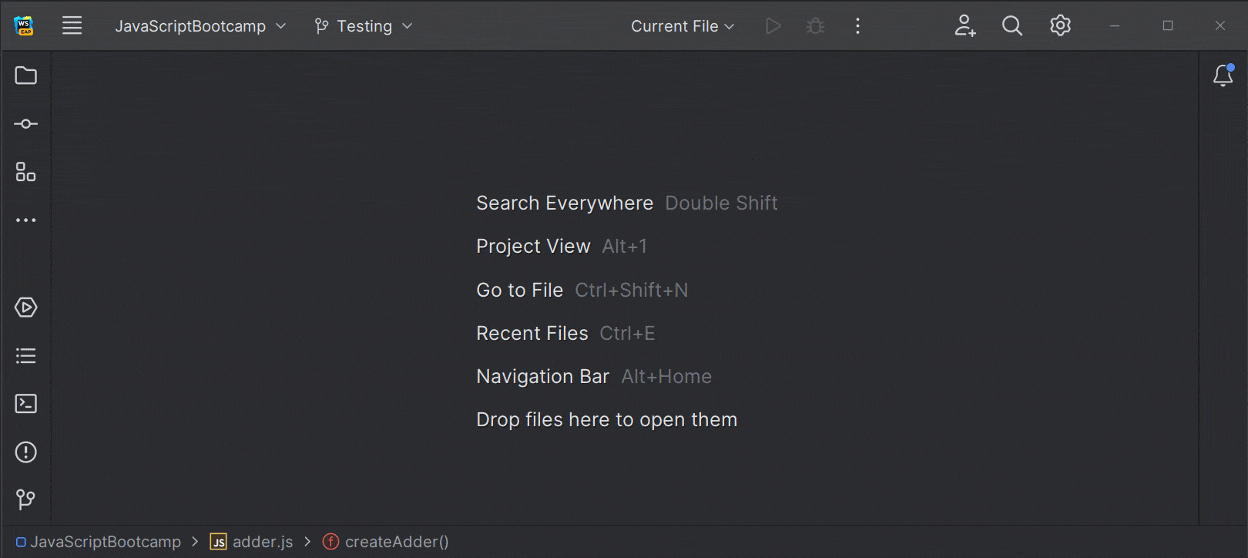
Task: Open IDE settings gear icon
Action: (x=1060, y=26)
